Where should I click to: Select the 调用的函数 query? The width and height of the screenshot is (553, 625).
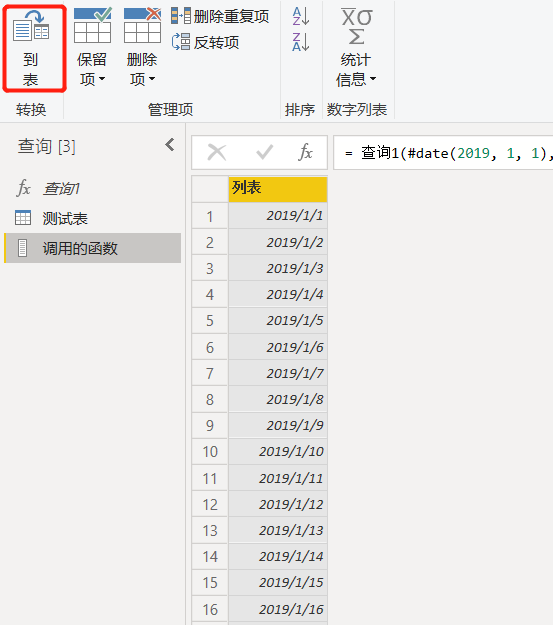pos(92,248)
